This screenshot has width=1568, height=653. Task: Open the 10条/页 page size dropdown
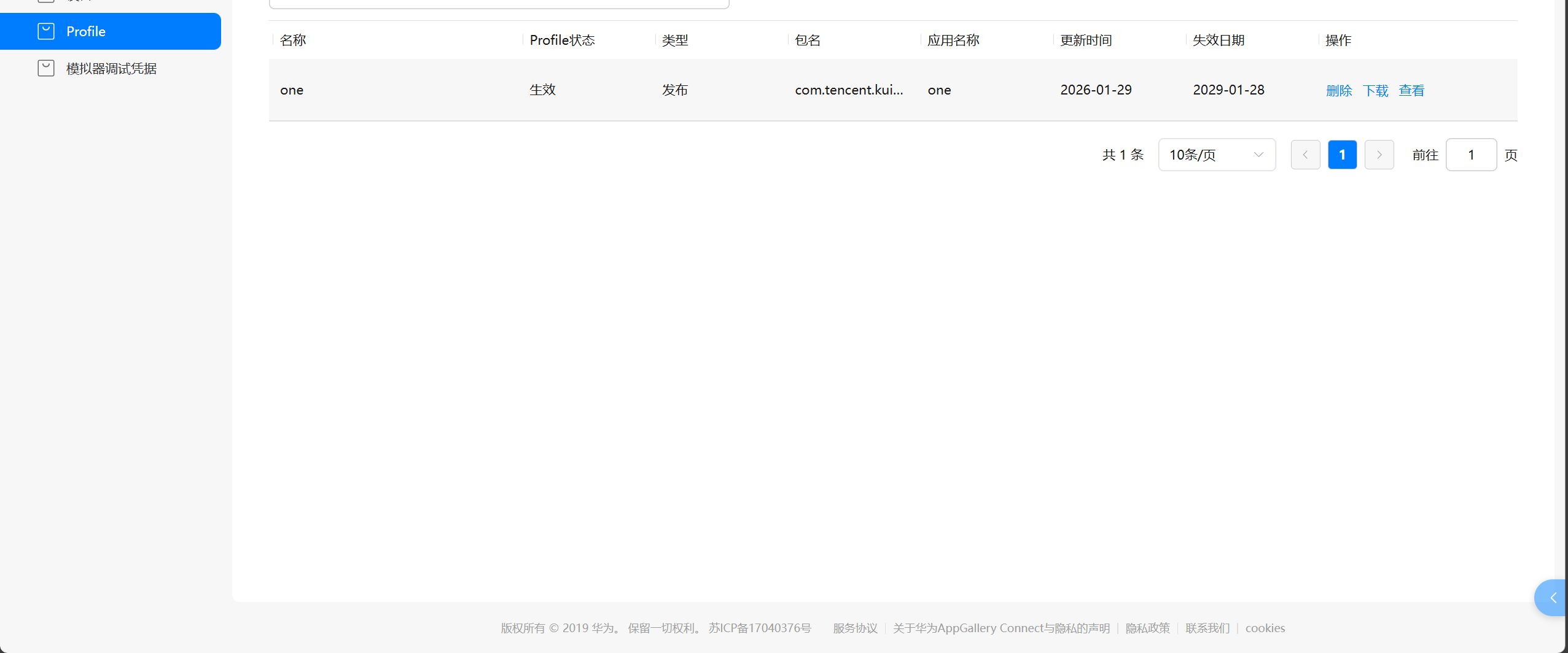coord(1217,155)
